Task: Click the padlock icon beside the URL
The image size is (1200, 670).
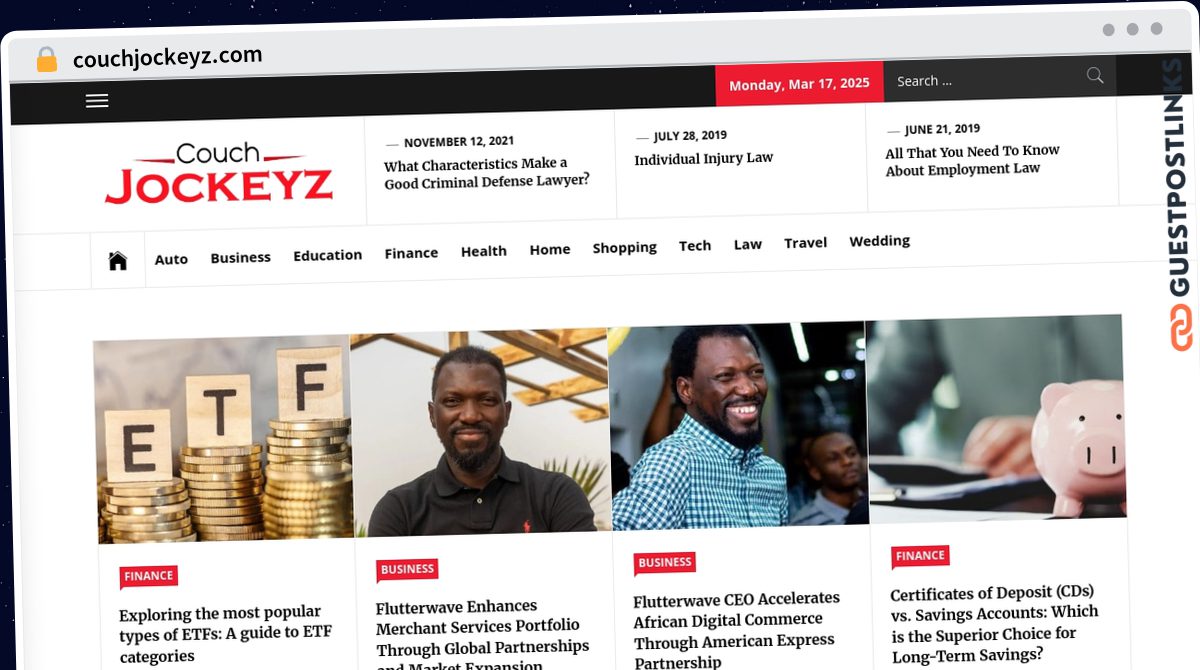Action: point(46,60)
